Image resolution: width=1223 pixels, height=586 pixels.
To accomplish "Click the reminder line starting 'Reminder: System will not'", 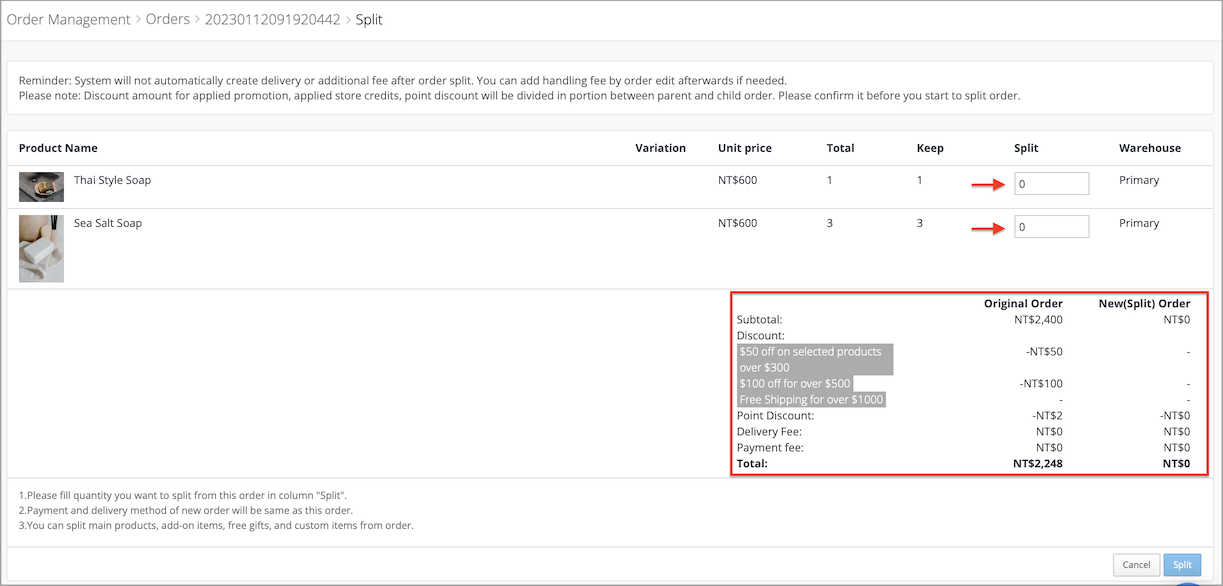I will tap(403, 80).
